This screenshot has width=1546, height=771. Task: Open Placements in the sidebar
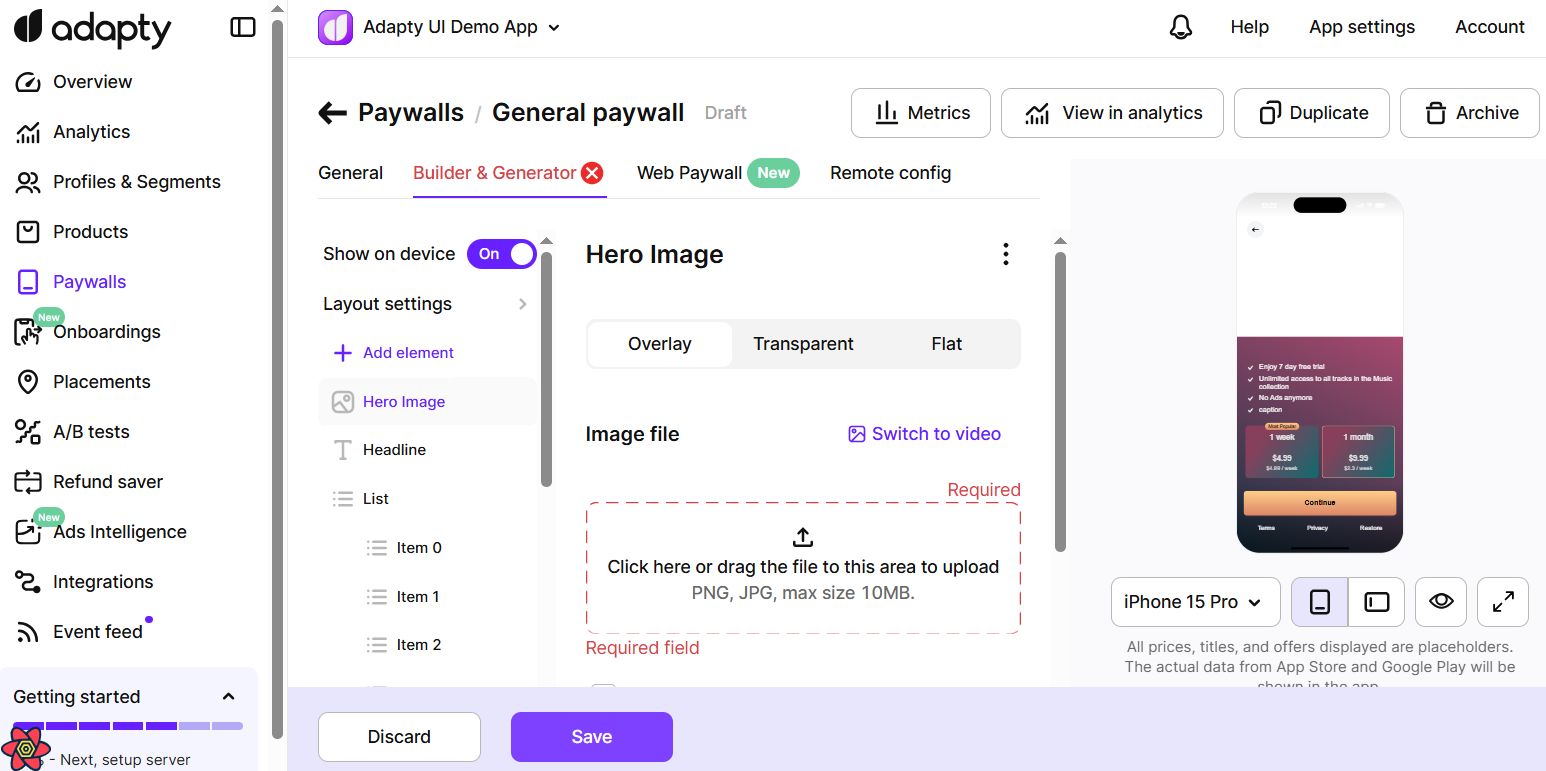(101, 382)
